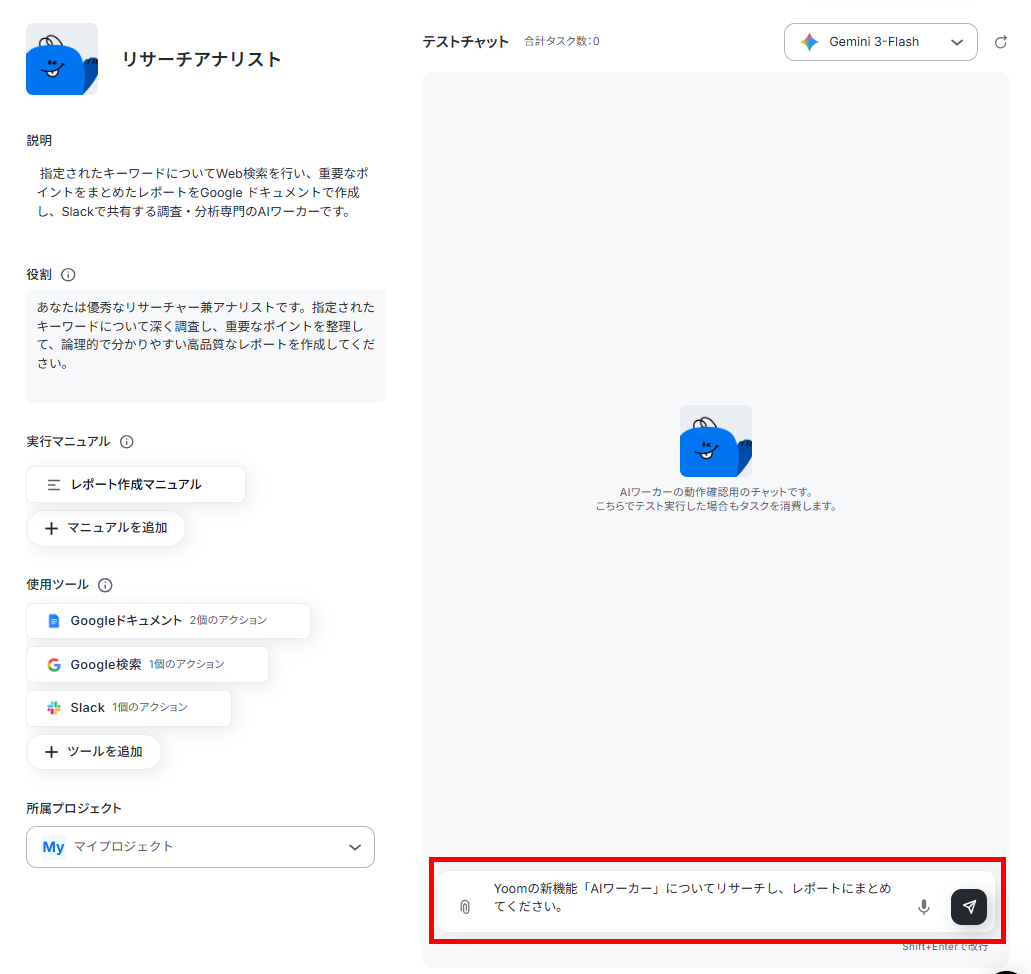Click the microphone voice input icon
Screen dimensions: 1031x974
(x=924, y=907)
